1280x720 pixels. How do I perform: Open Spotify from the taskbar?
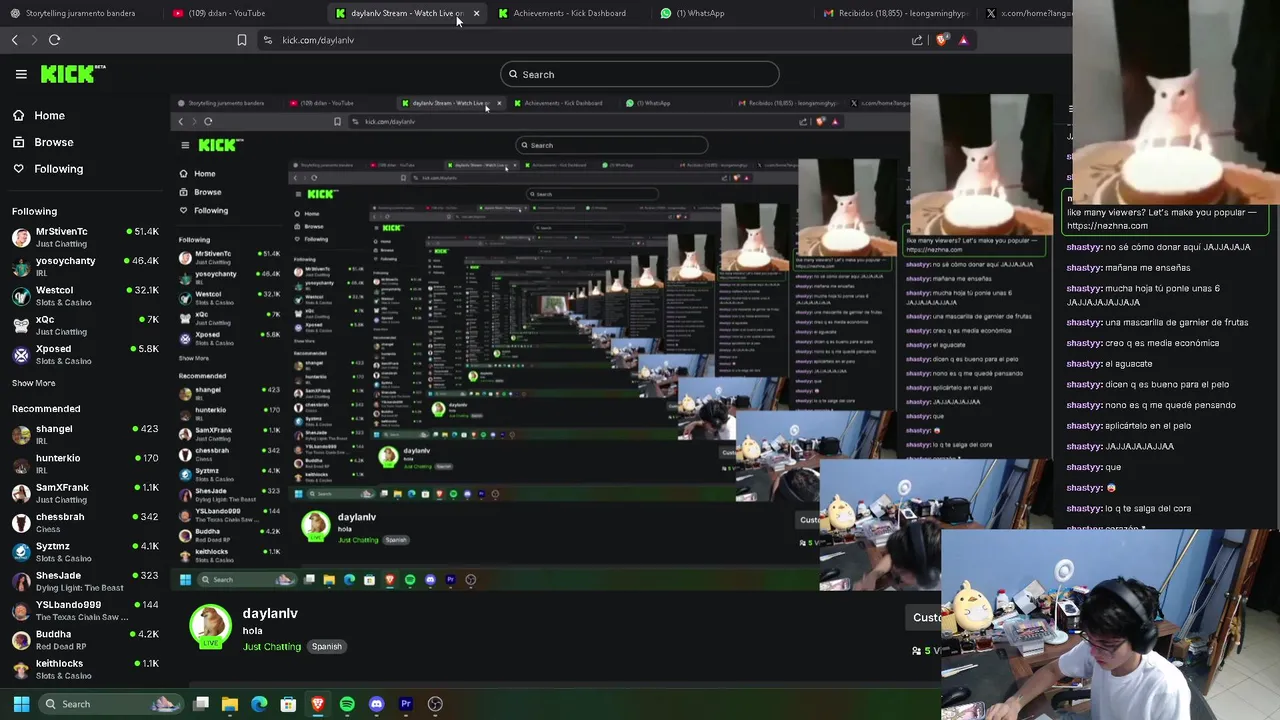point(347,704)
